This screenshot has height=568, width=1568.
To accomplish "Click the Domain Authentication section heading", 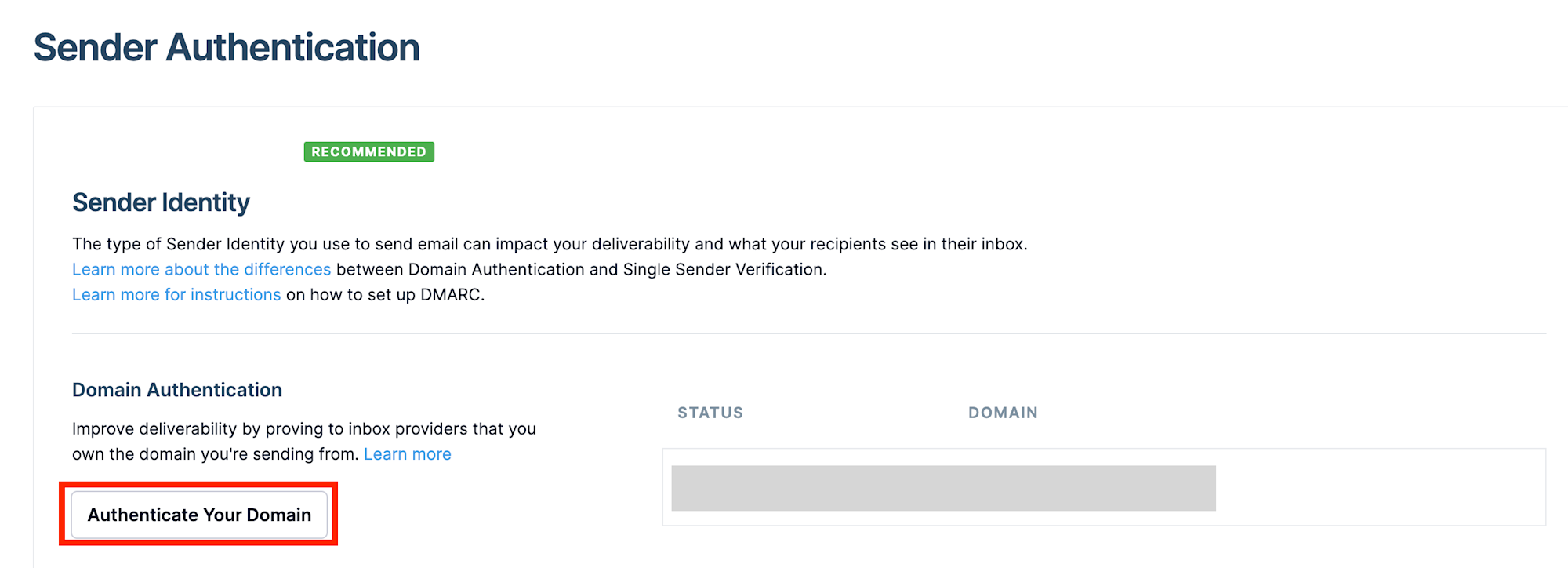I will [177, 390].
